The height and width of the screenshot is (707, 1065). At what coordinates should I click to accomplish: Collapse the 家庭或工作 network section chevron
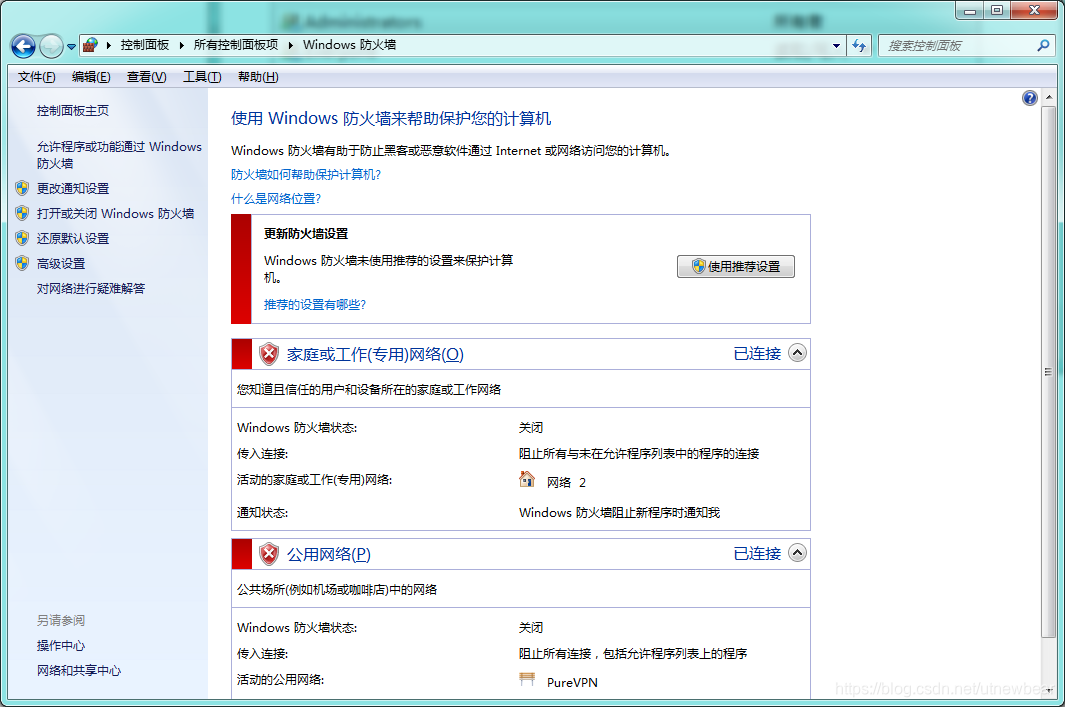coord(797,353)
